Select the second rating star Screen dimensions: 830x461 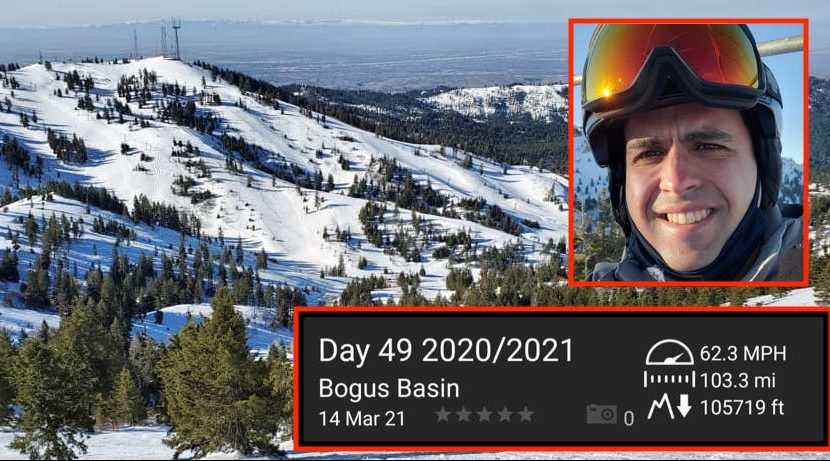pos(463,414)
